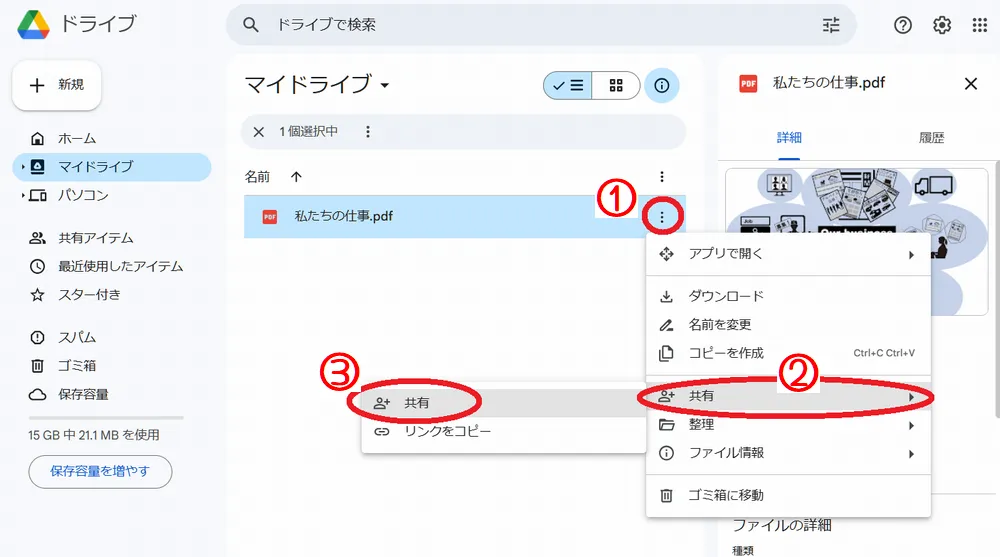
Task: Click the three-dot menu on 私たちの仕事.pdf row
Action: (662, 216)
